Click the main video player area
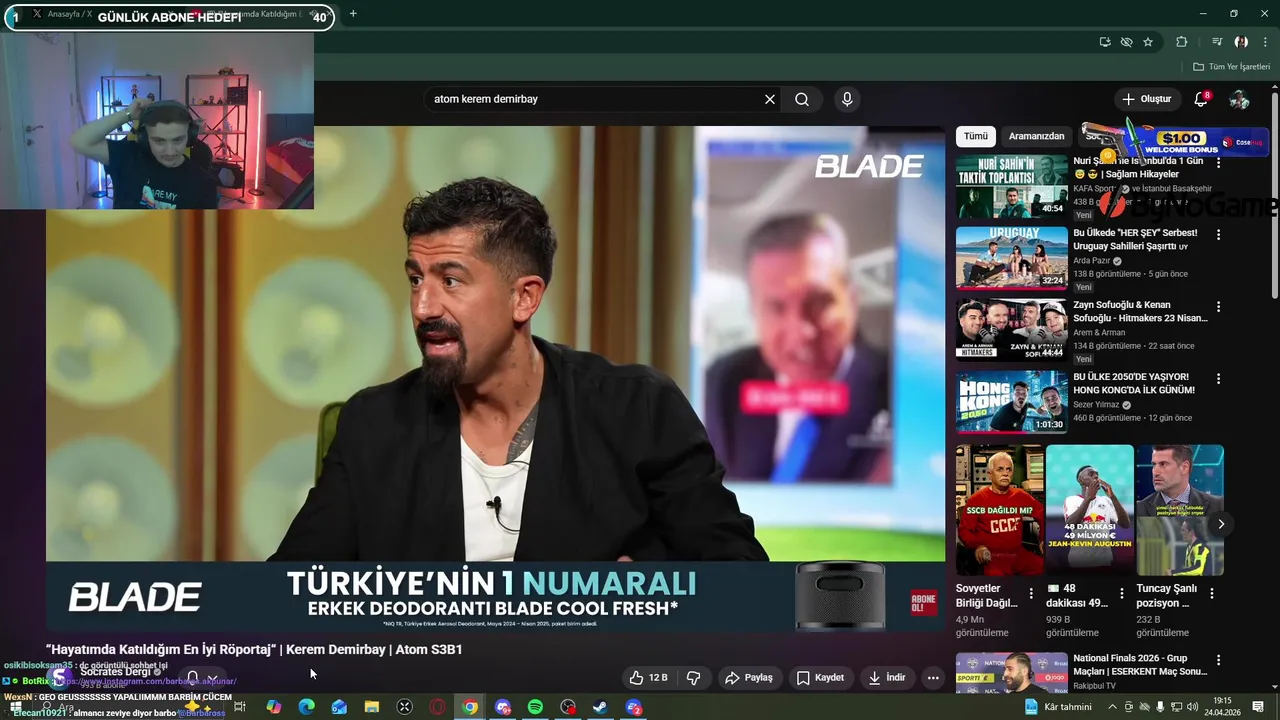Screen dimensions: 1280x720 [495, 378]
